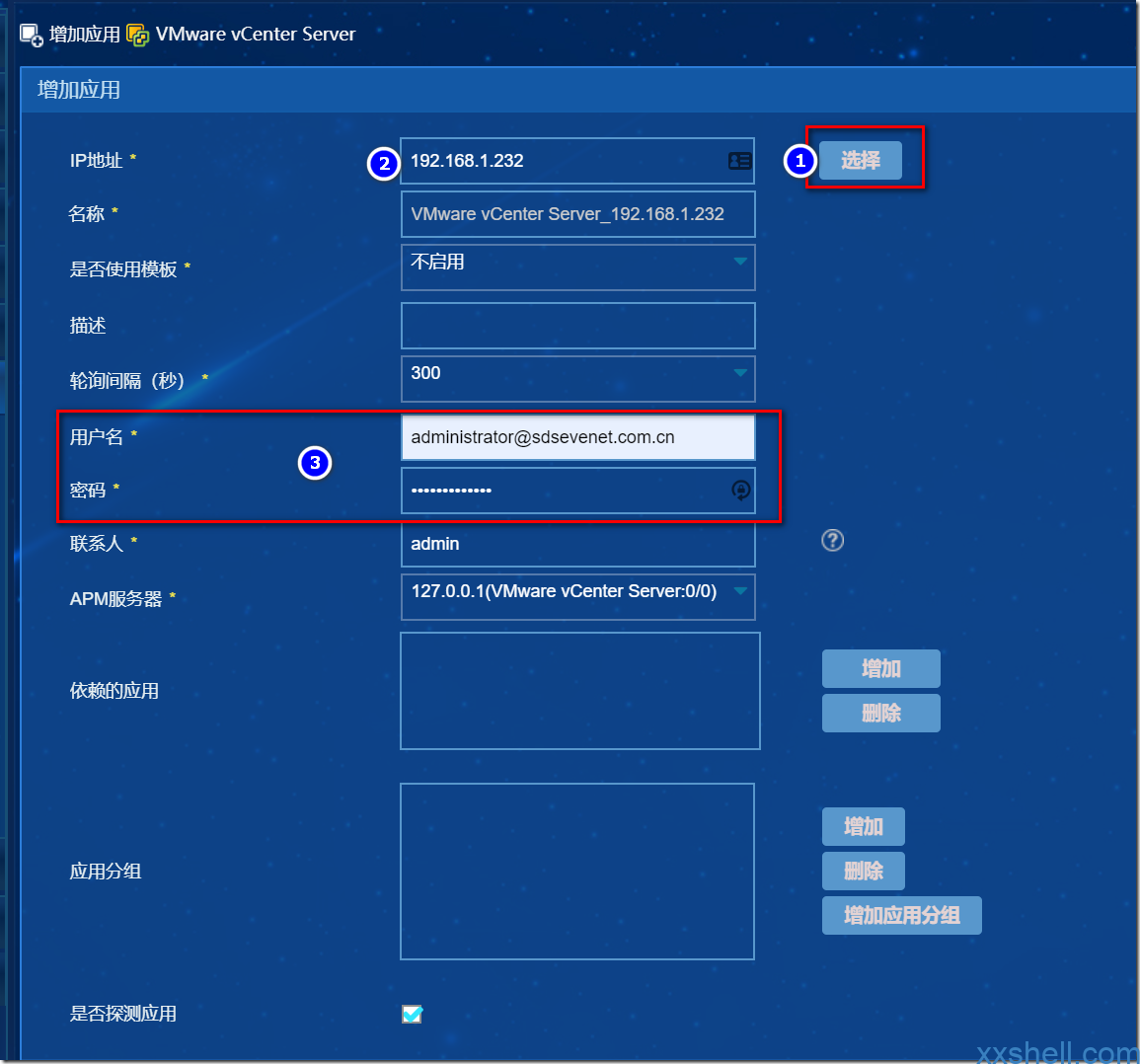Click the 轮询间隔（秒） label

click(x=128, y=380)
